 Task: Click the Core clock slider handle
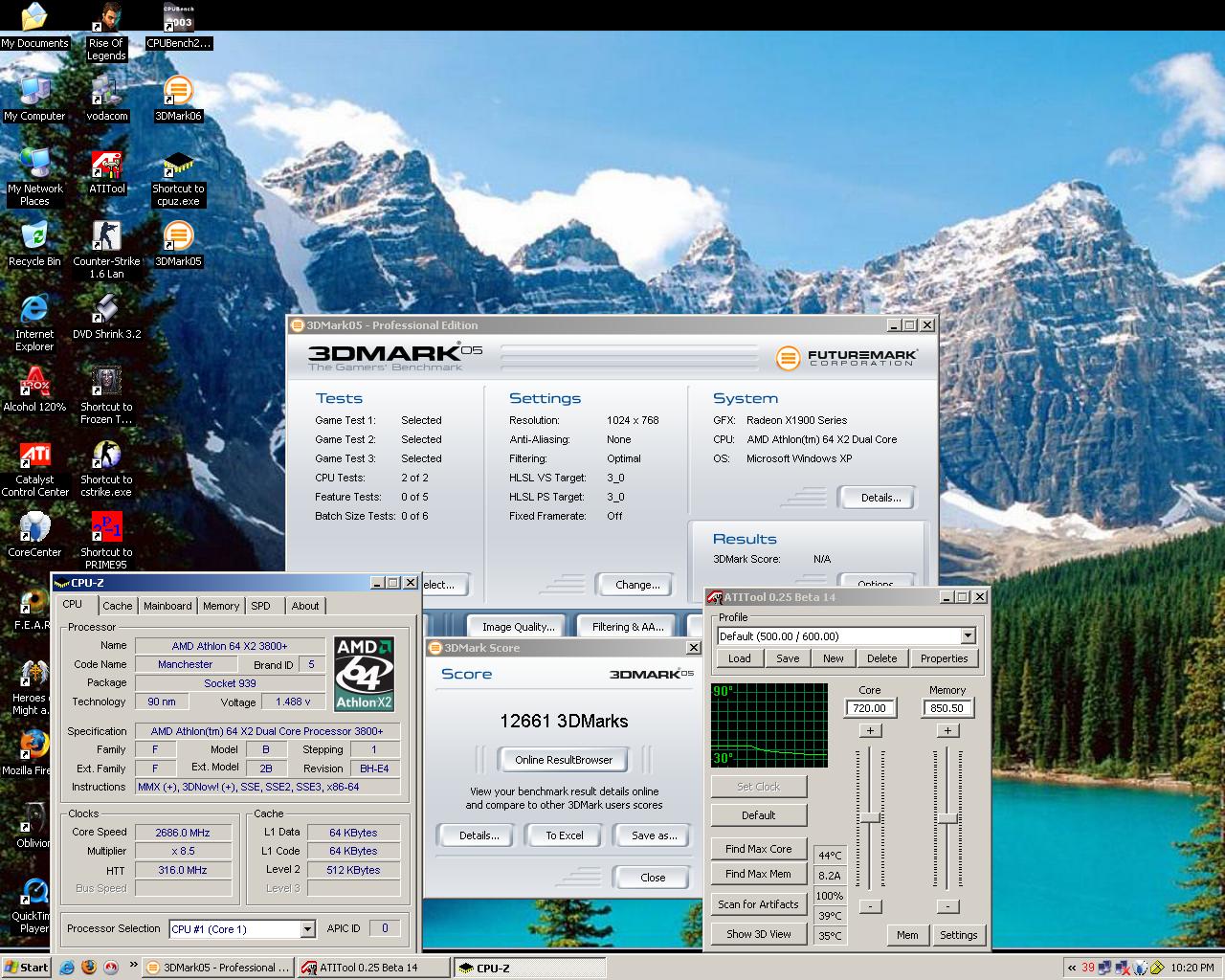click(x=870, y=818)
